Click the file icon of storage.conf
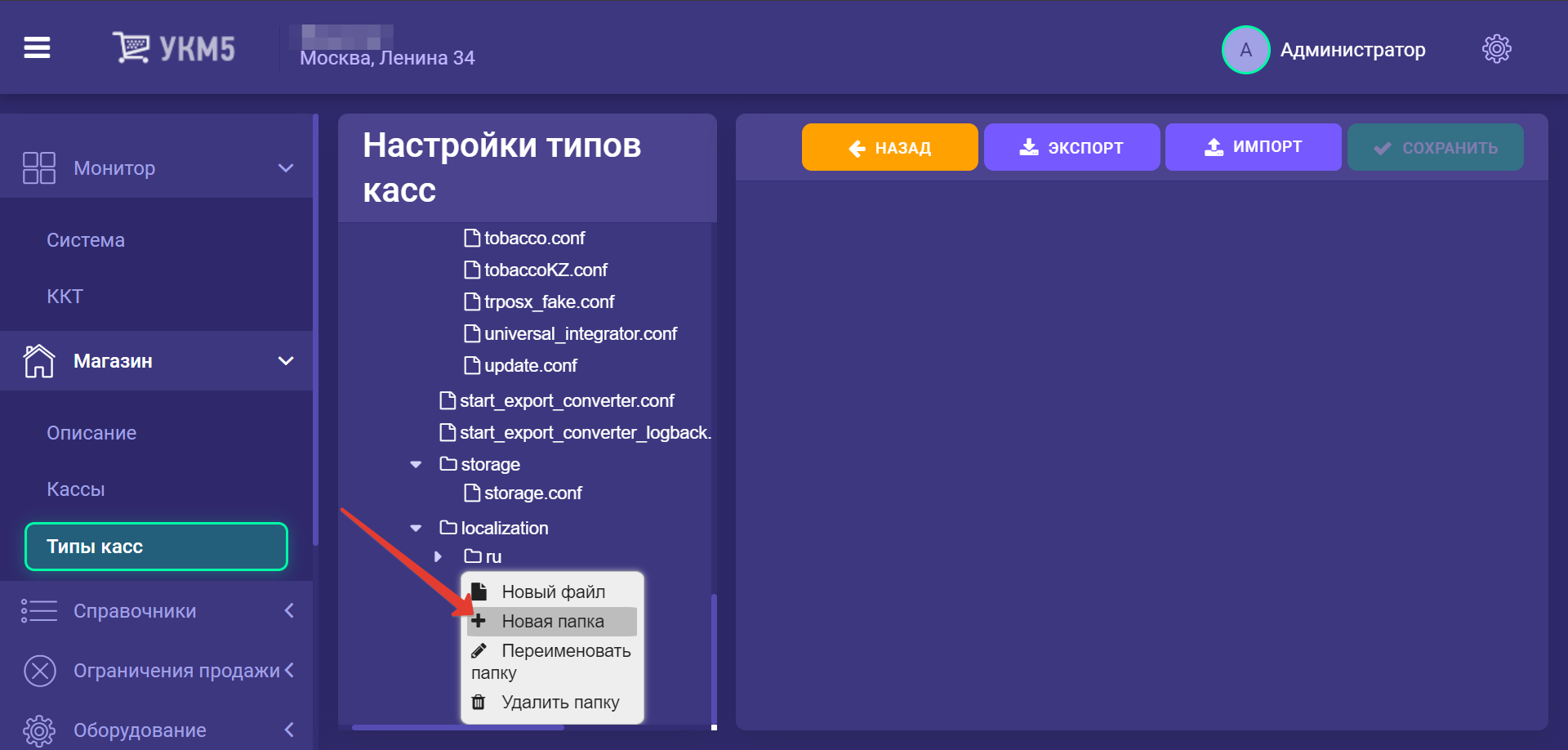 pos(472,493)
